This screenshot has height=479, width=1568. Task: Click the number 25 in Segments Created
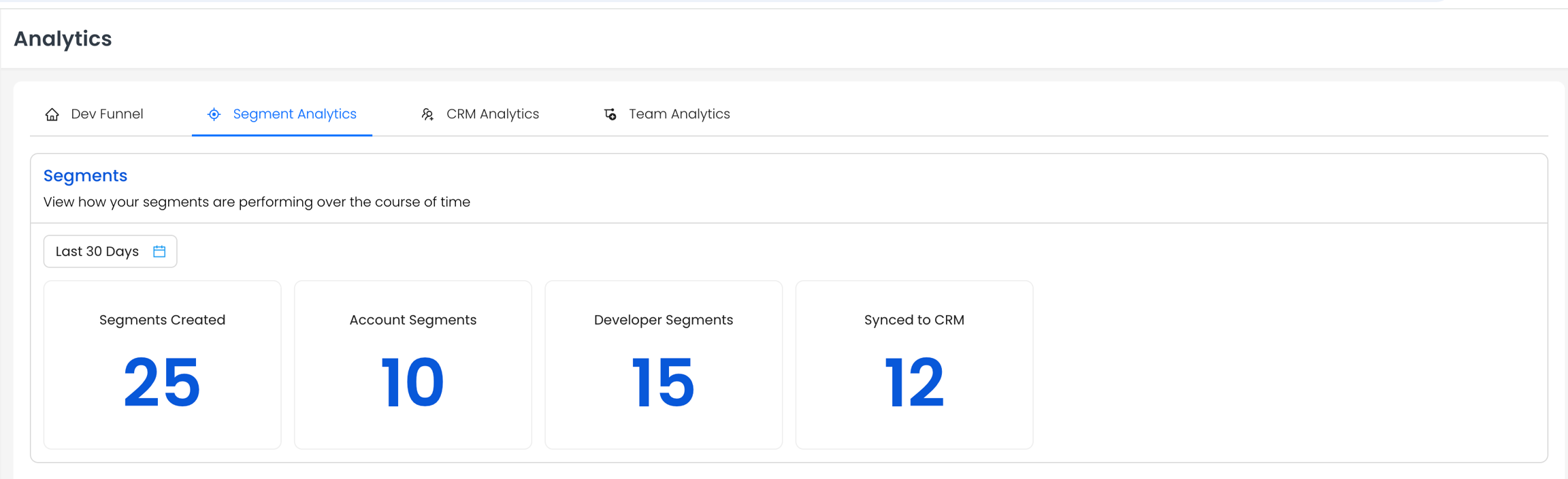click(162, 383)
